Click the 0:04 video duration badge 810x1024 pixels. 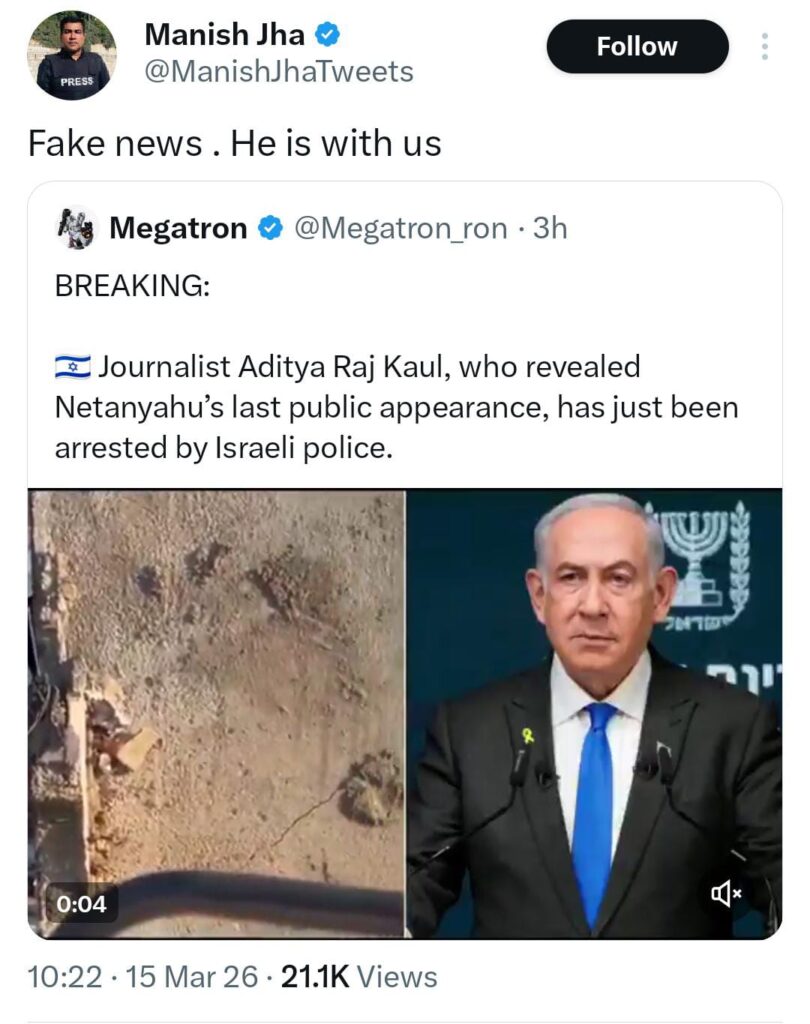coord(82,904)
